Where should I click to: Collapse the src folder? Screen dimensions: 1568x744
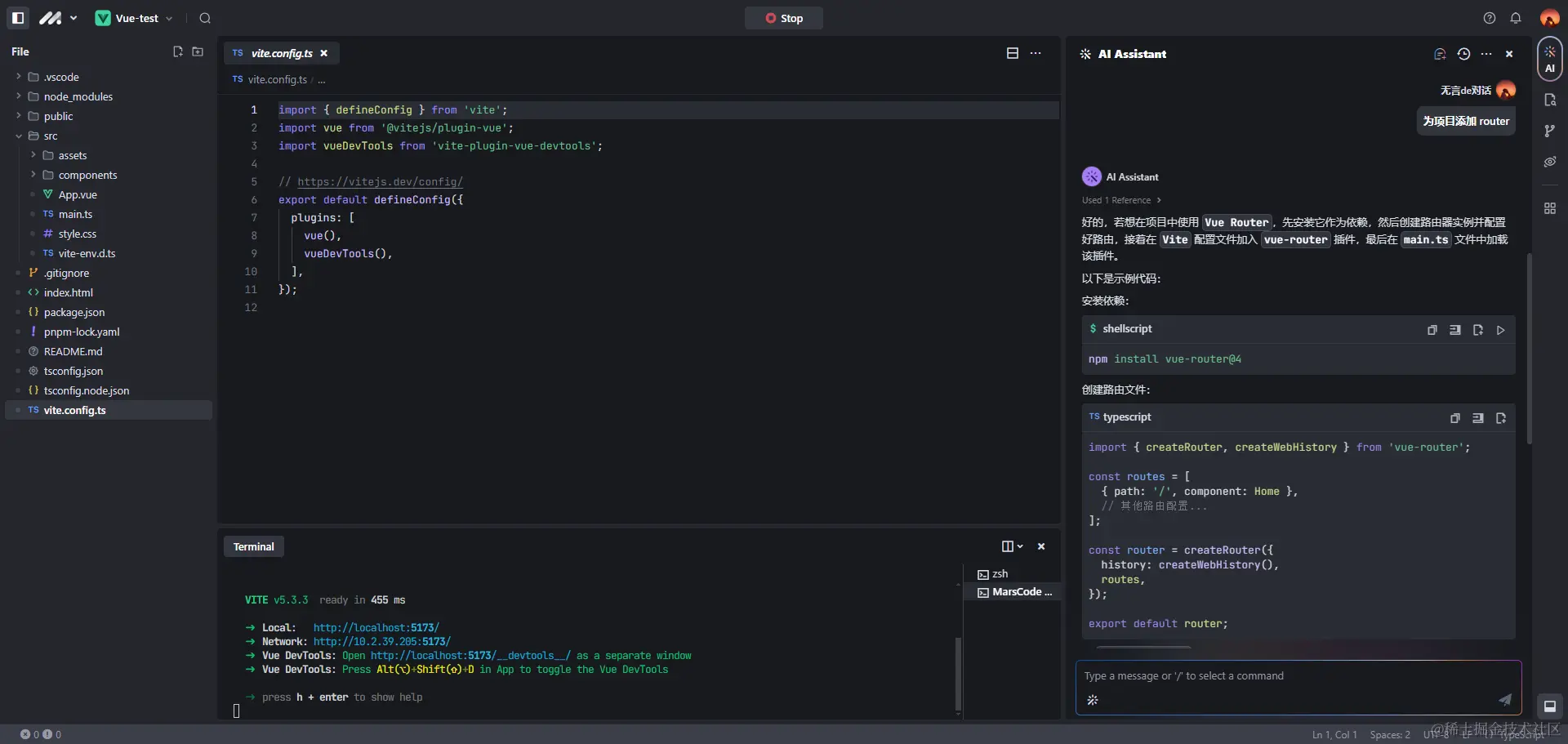pos(19,136)
